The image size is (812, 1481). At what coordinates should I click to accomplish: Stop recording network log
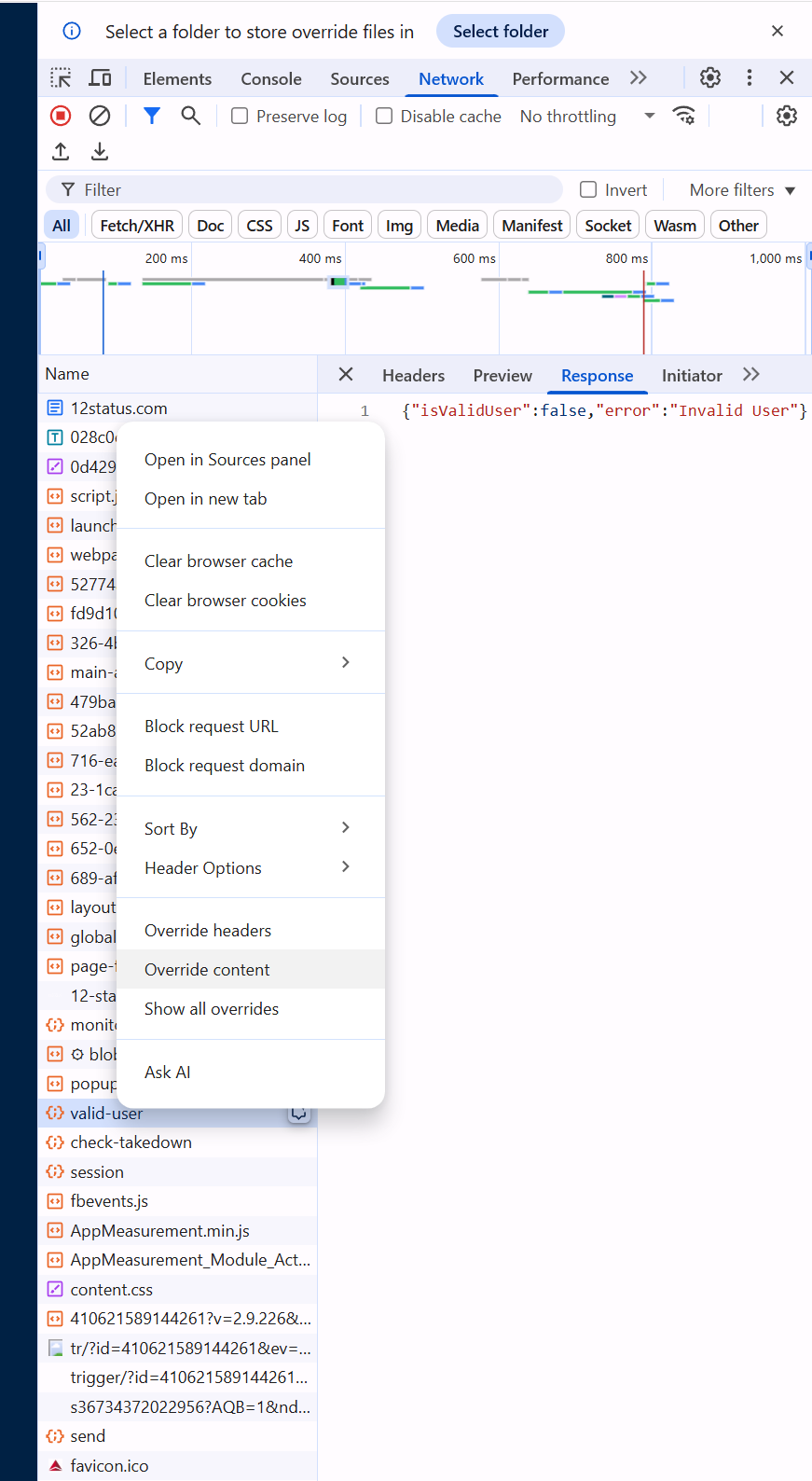[x=61, y=116]
